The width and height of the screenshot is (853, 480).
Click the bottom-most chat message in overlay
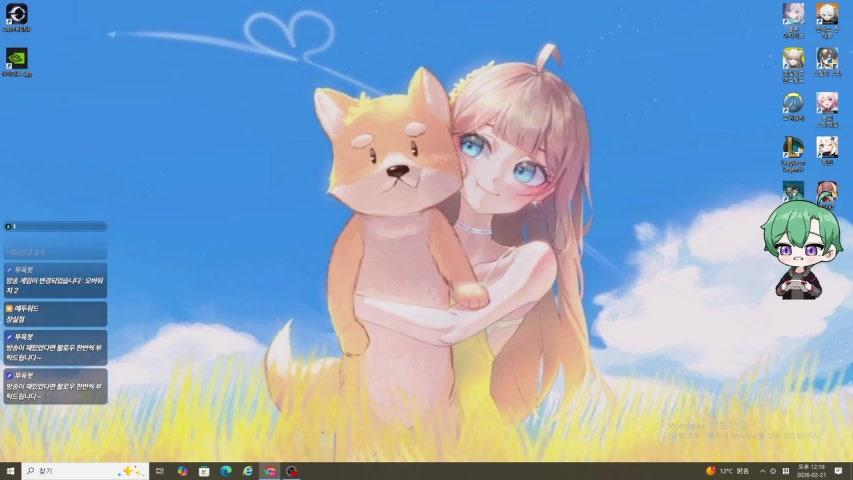(x=55, y=386)
